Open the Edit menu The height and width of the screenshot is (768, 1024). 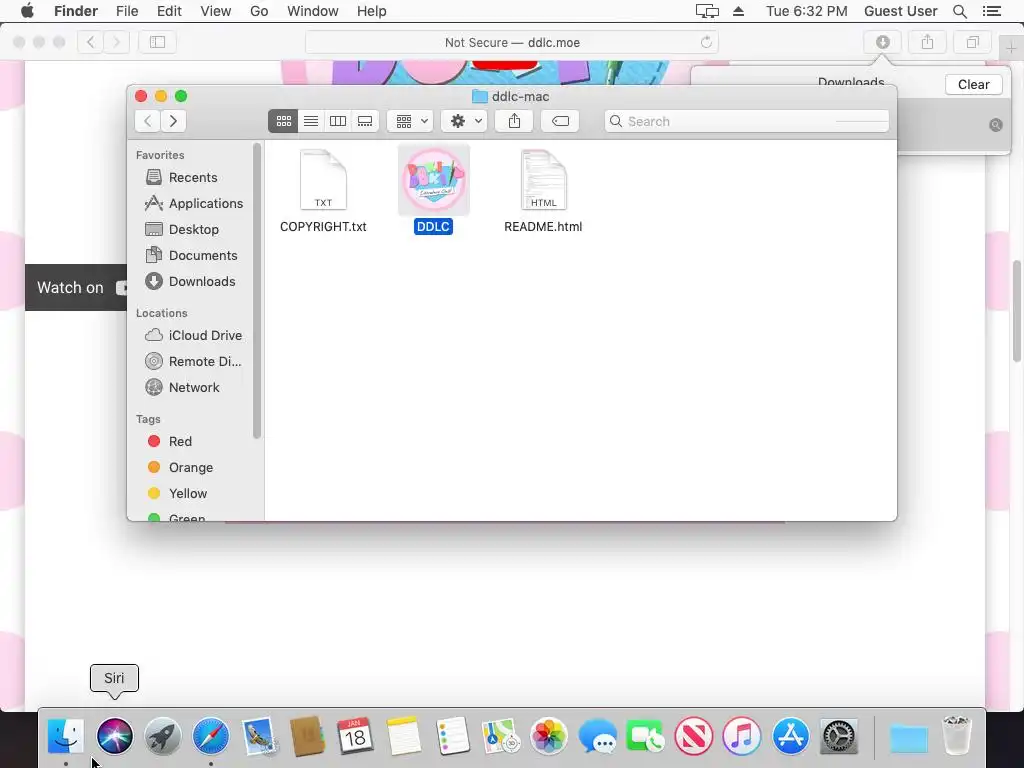pos(169,11)
